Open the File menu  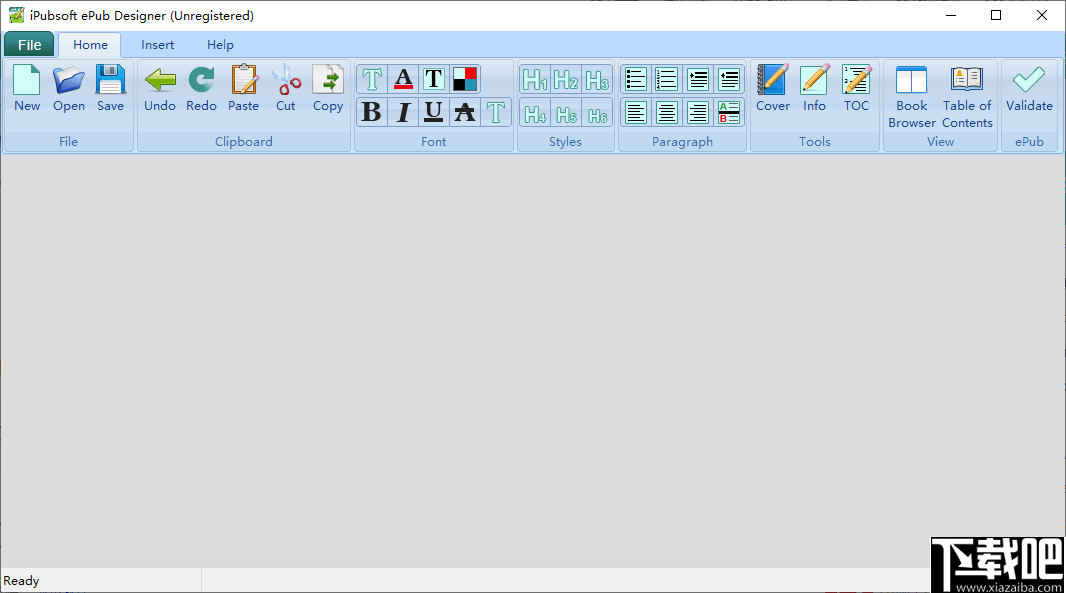[x=29, y=44]
